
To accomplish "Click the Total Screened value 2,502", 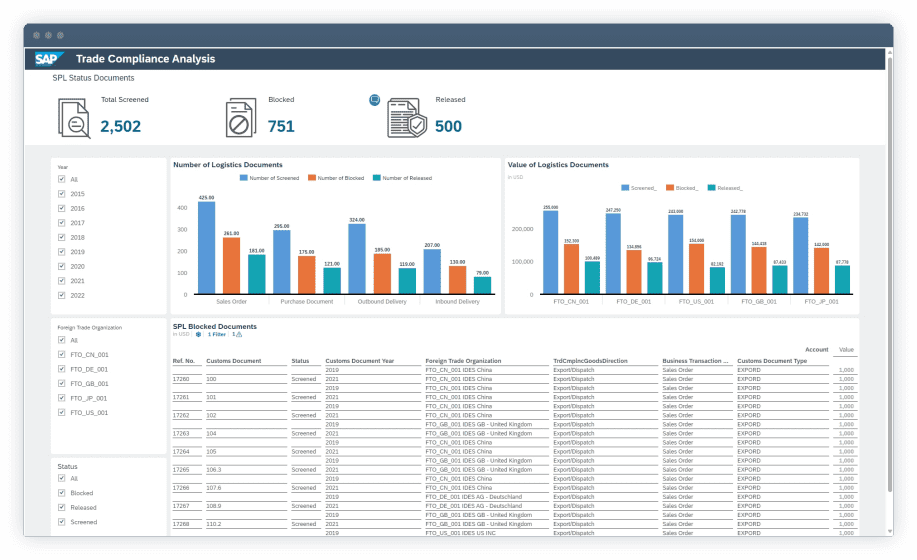I will click(120, 126).
